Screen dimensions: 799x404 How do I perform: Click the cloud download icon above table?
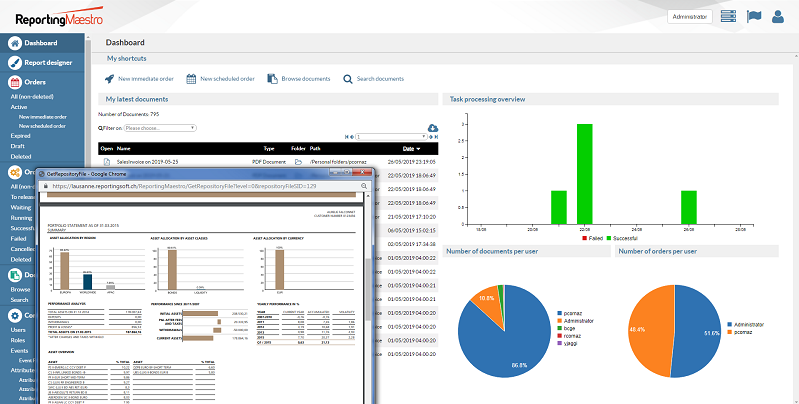pos(433,127)
